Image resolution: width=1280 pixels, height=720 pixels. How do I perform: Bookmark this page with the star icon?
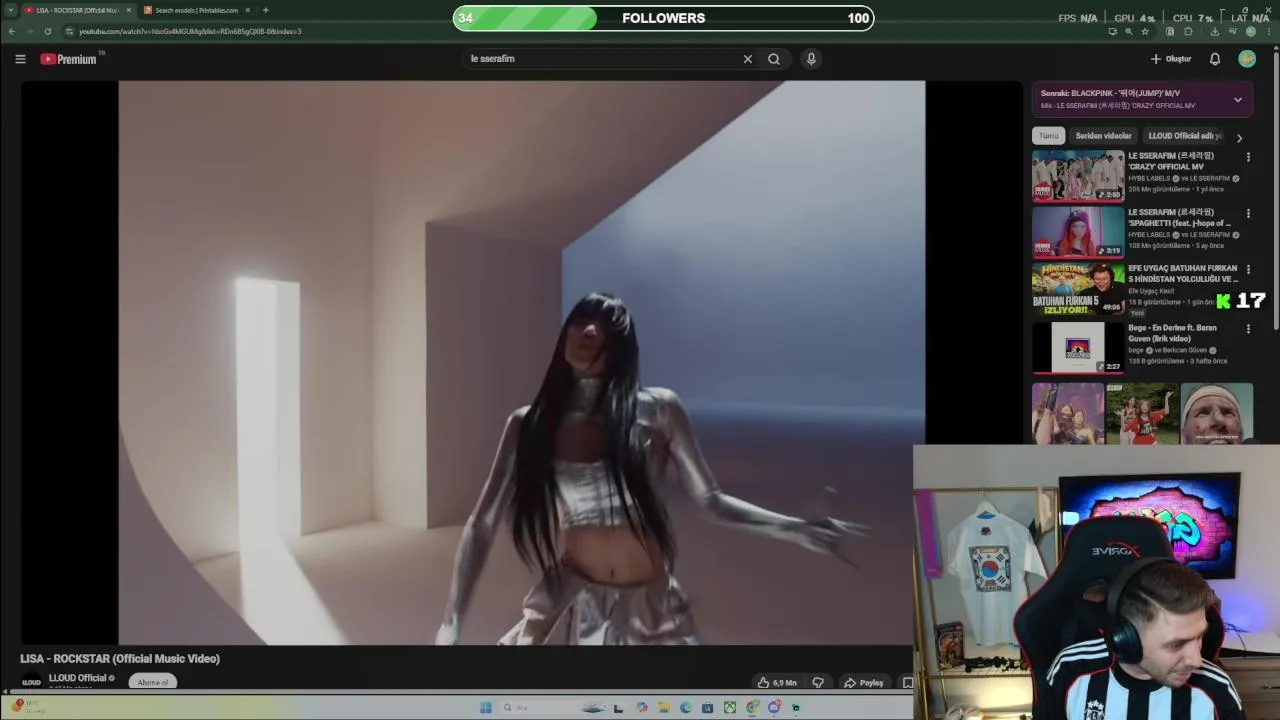(x=1145, y=31)
